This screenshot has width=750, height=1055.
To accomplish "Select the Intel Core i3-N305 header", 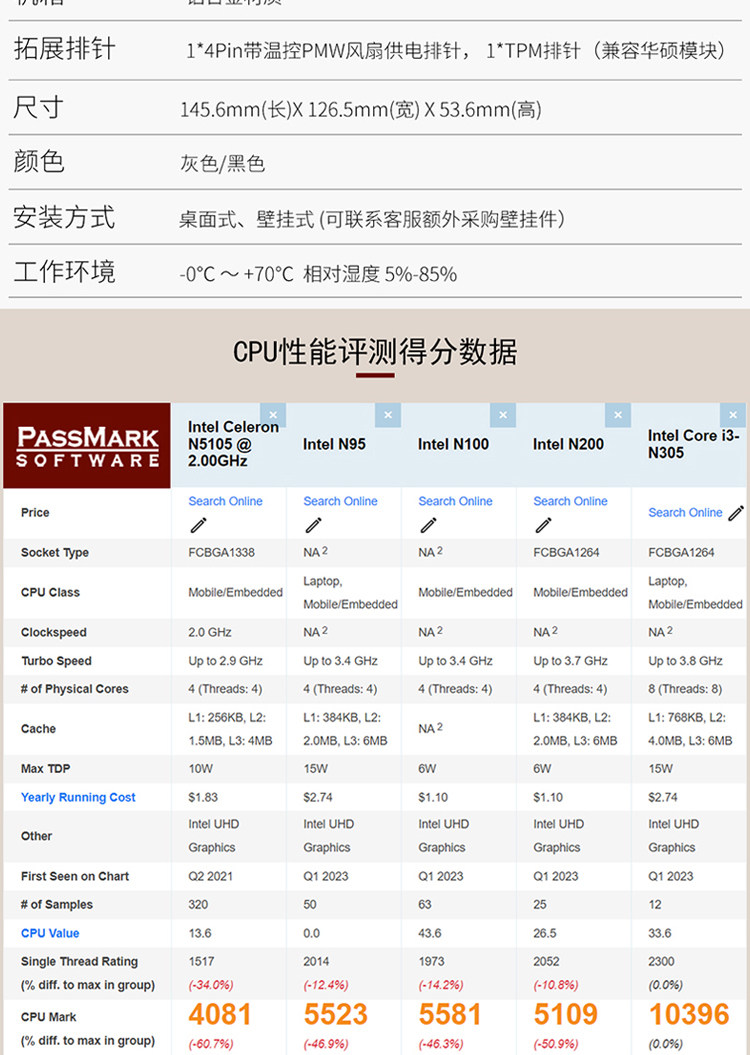I will point(693,444).
